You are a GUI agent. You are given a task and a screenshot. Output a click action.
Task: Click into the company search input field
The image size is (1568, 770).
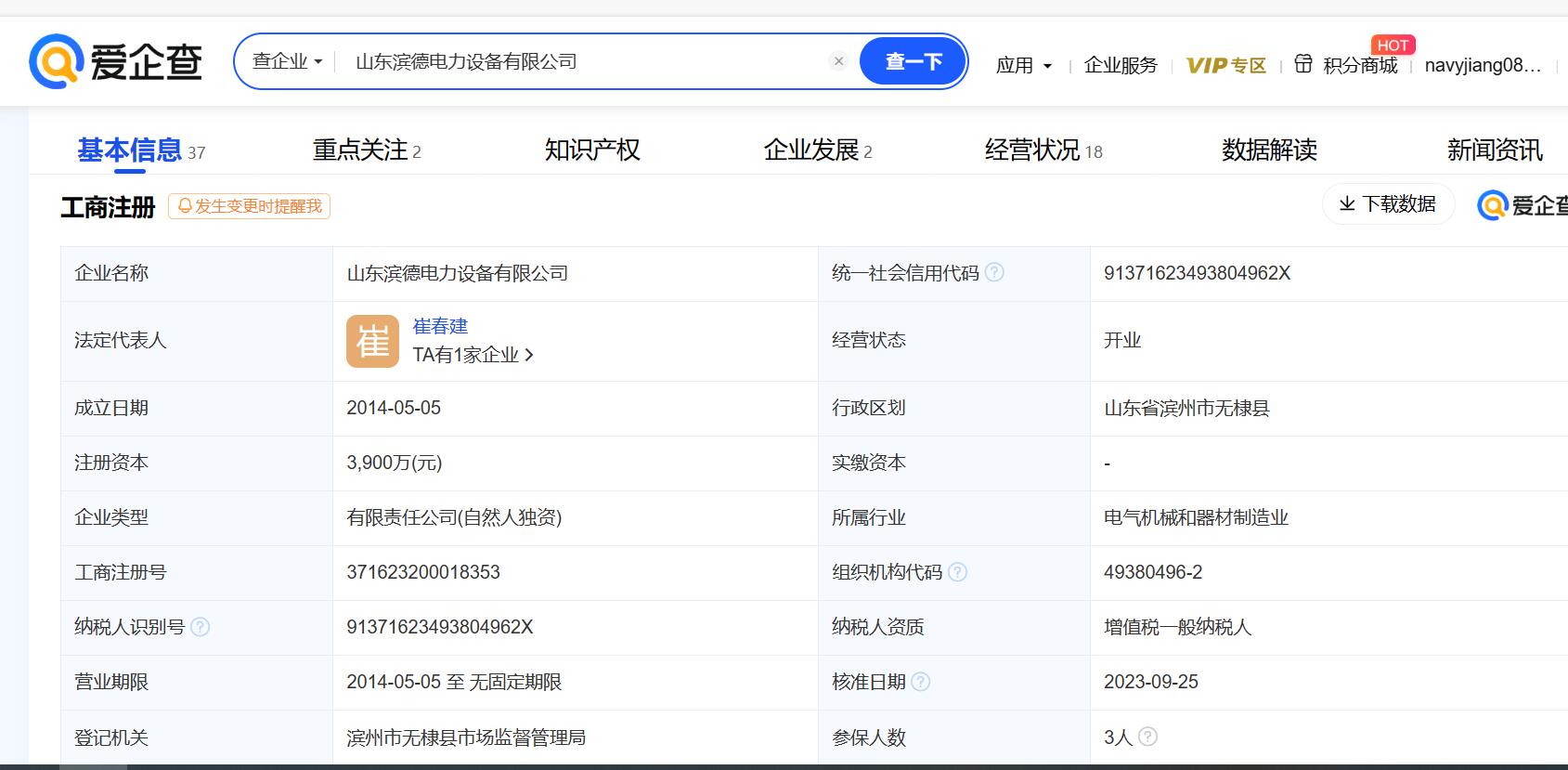[x=585, y=61]
